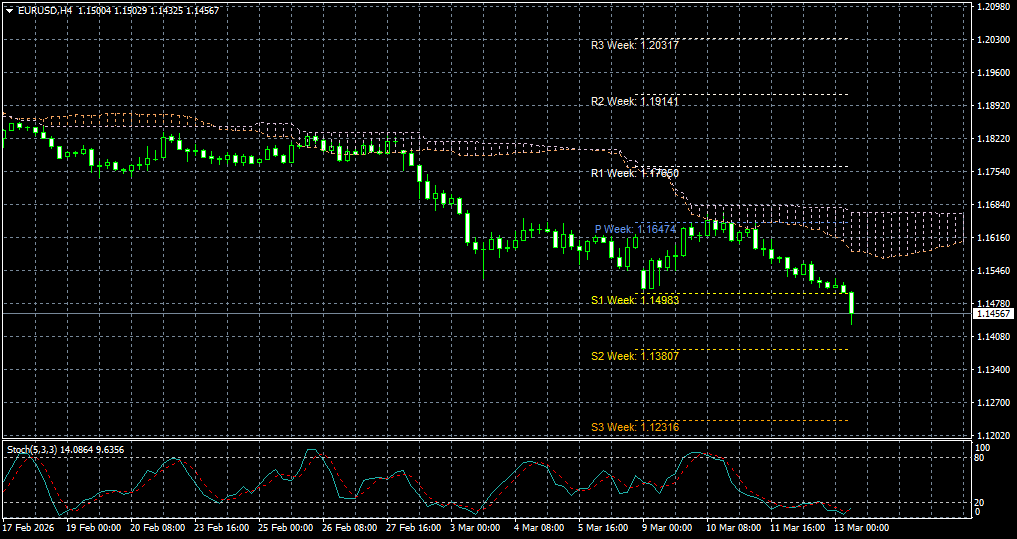Select the R1 Week resistance label

click(635, 173)
